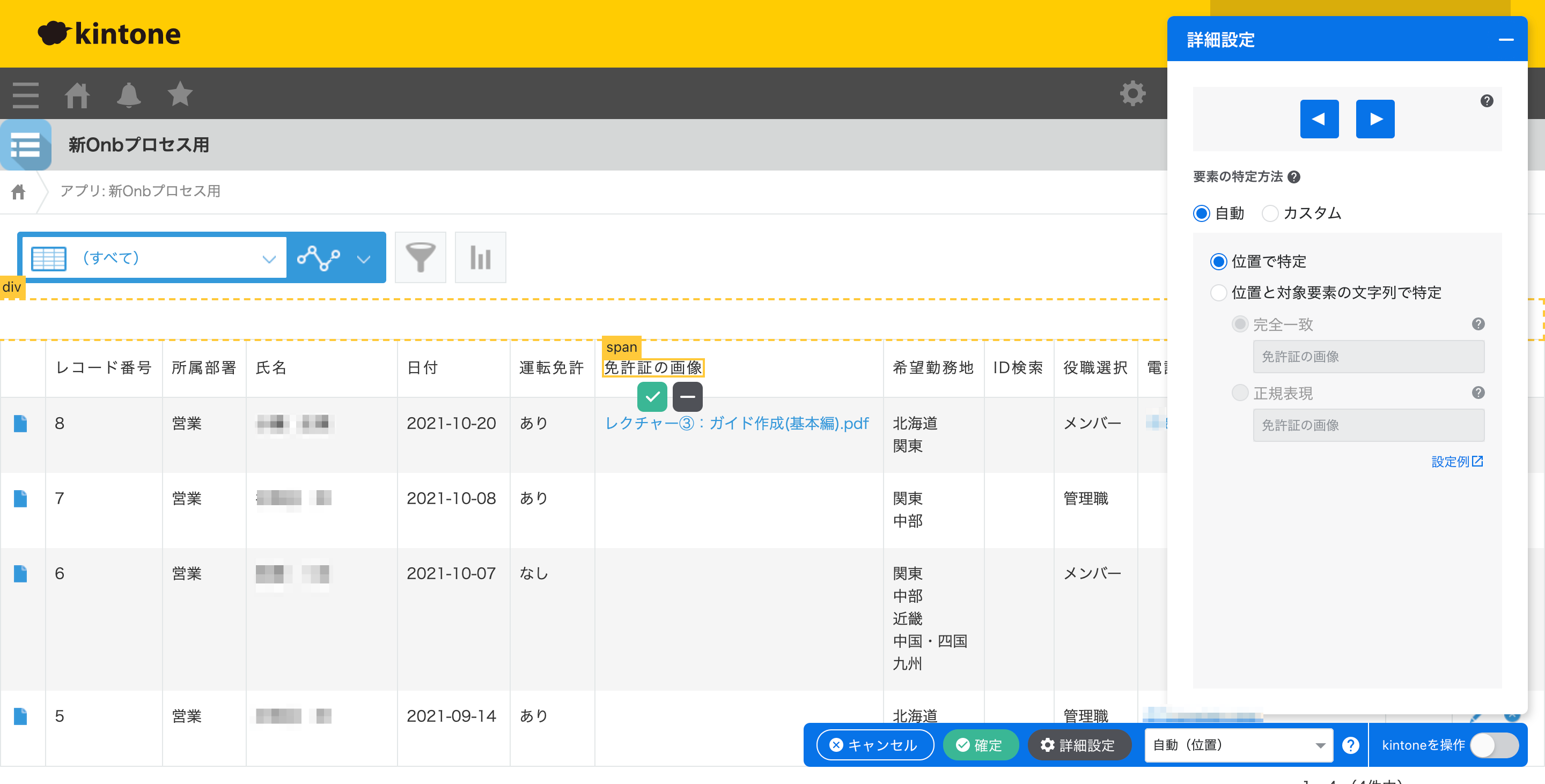The width and height of the screenshot is (1545, 784).
Task: Open the filter funnel icon
Action: pyautogui.click(x=421, y=257)
